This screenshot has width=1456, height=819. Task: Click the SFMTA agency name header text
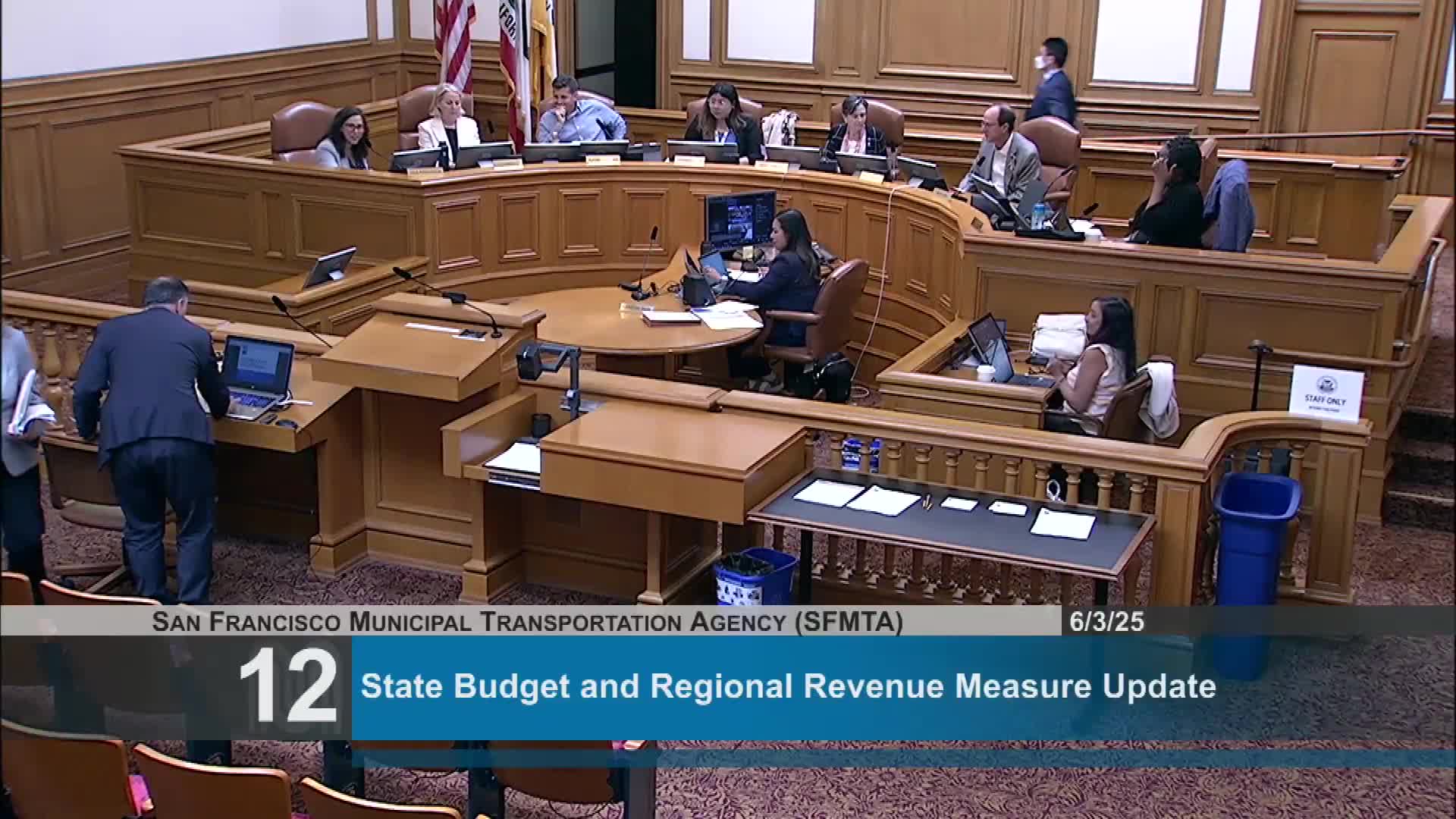click(x=527, y=622)
